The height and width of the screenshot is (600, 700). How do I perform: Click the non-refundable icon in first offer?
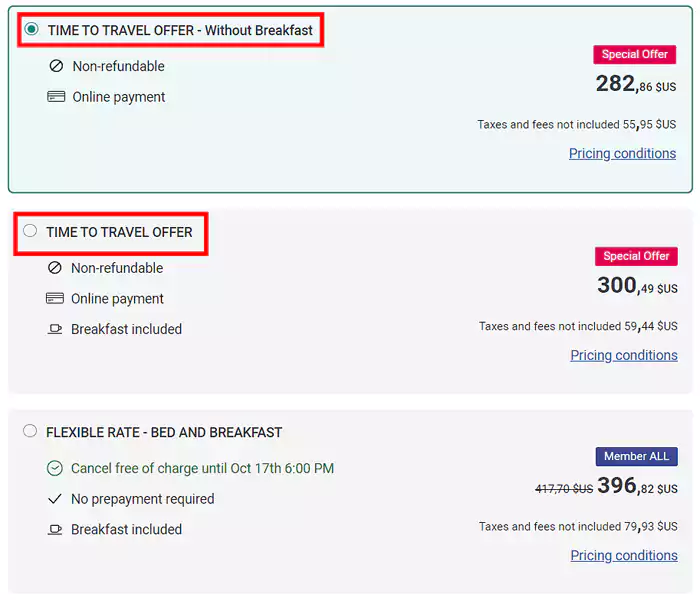(x=56, y=66)
